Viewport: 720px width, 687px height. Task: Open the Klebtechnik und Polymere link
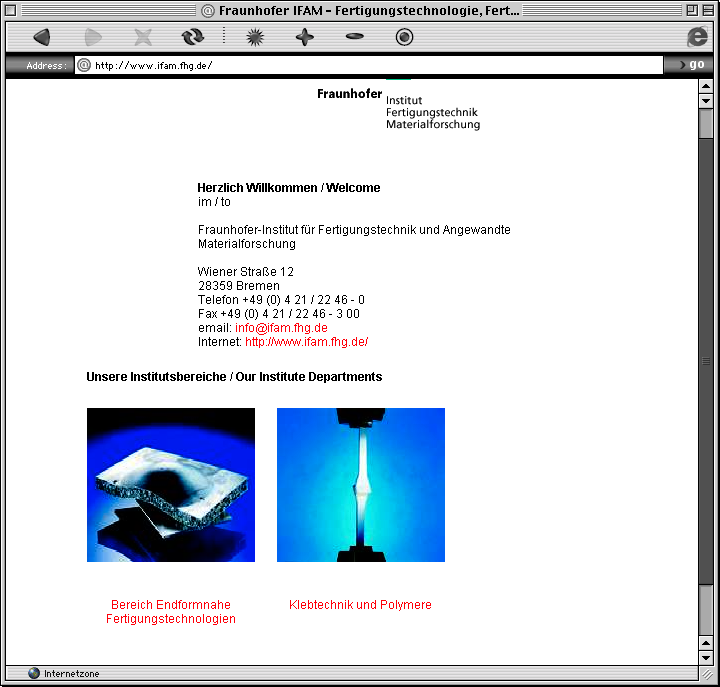[x=360, y=605]
